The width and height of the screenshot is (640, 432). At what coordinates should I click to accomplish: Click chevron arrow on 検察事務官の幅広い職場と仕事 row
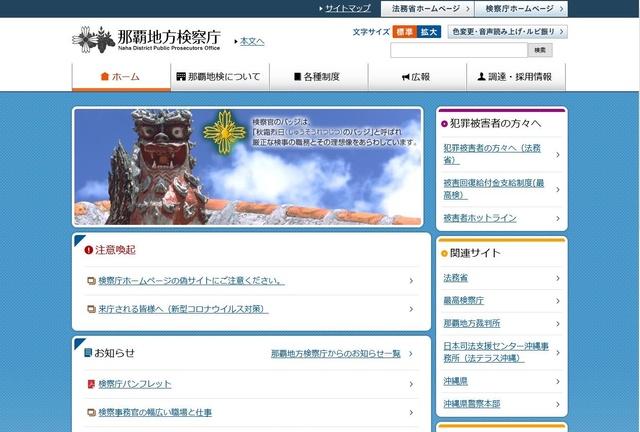[411, 412]
